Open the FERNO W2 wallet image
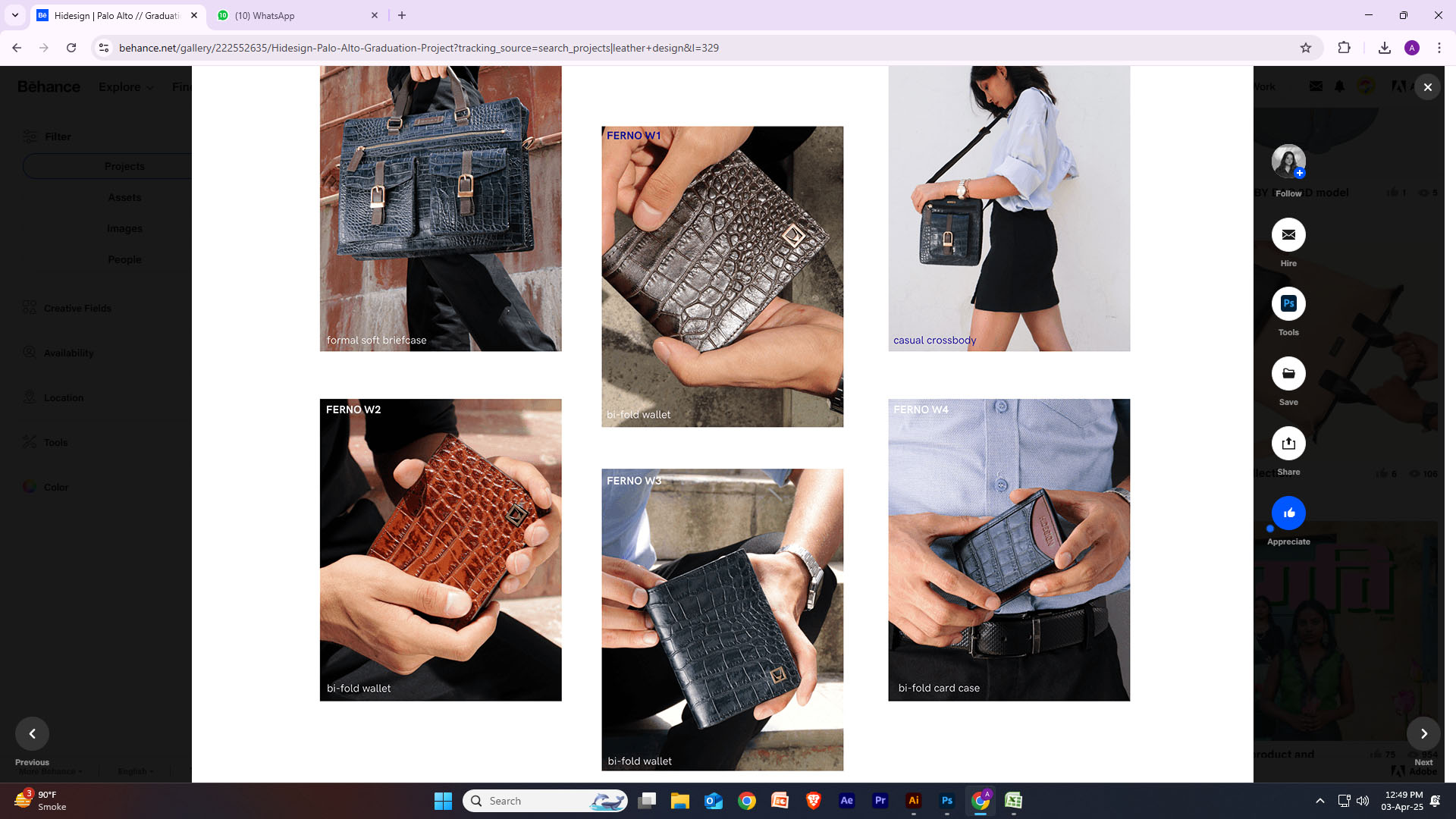This screenshot has width=1456, height=819. (x=441, y=550)
